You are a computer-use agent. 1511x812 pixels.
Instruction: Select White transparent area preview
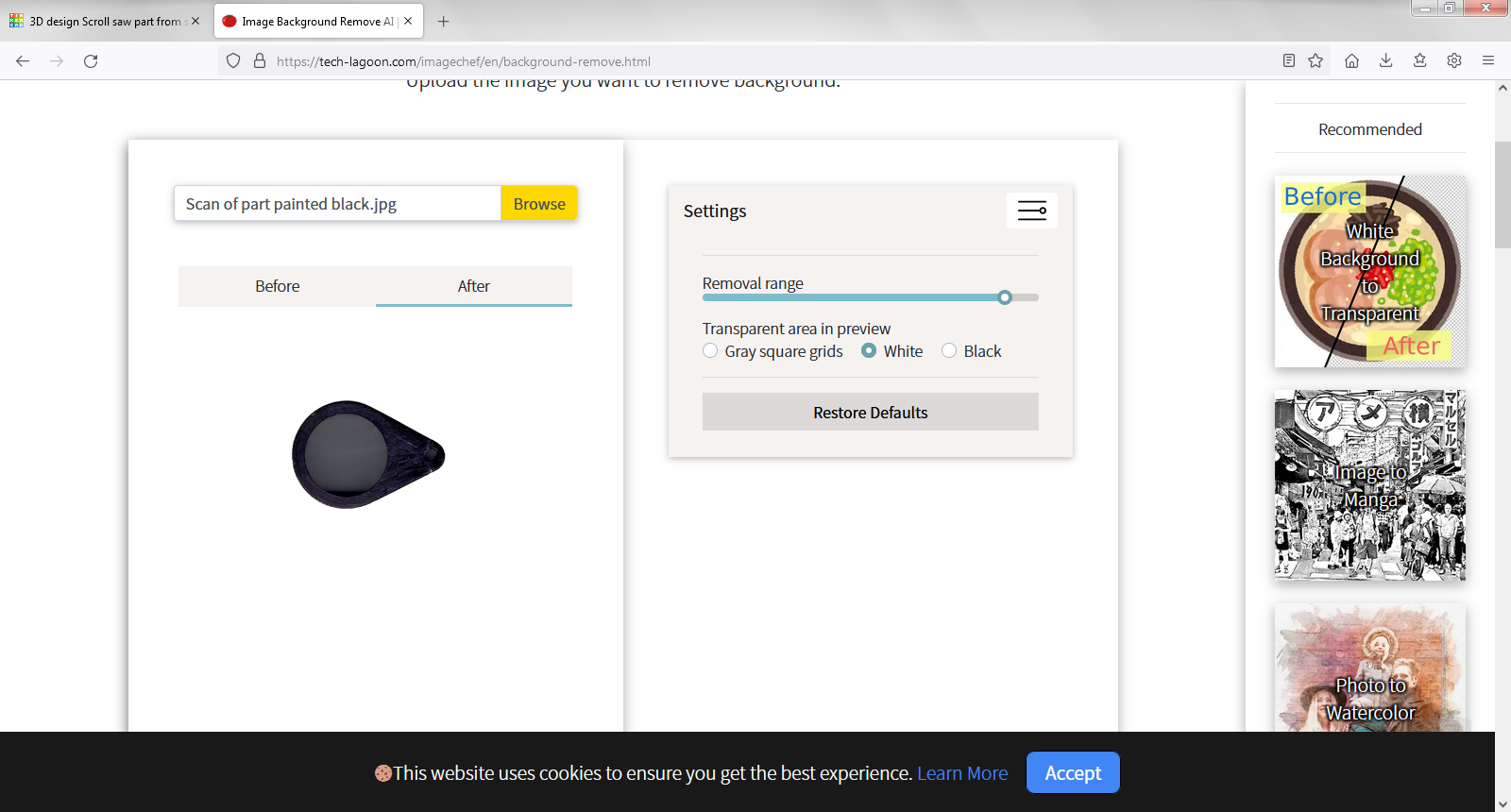point(869,351)
